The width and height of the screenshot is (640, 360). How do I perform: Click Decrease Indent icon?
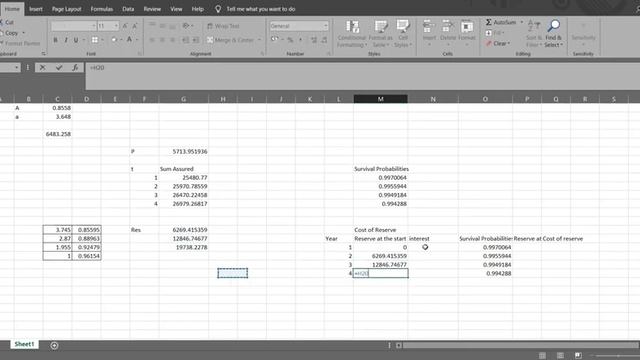[x=185, y=40]
